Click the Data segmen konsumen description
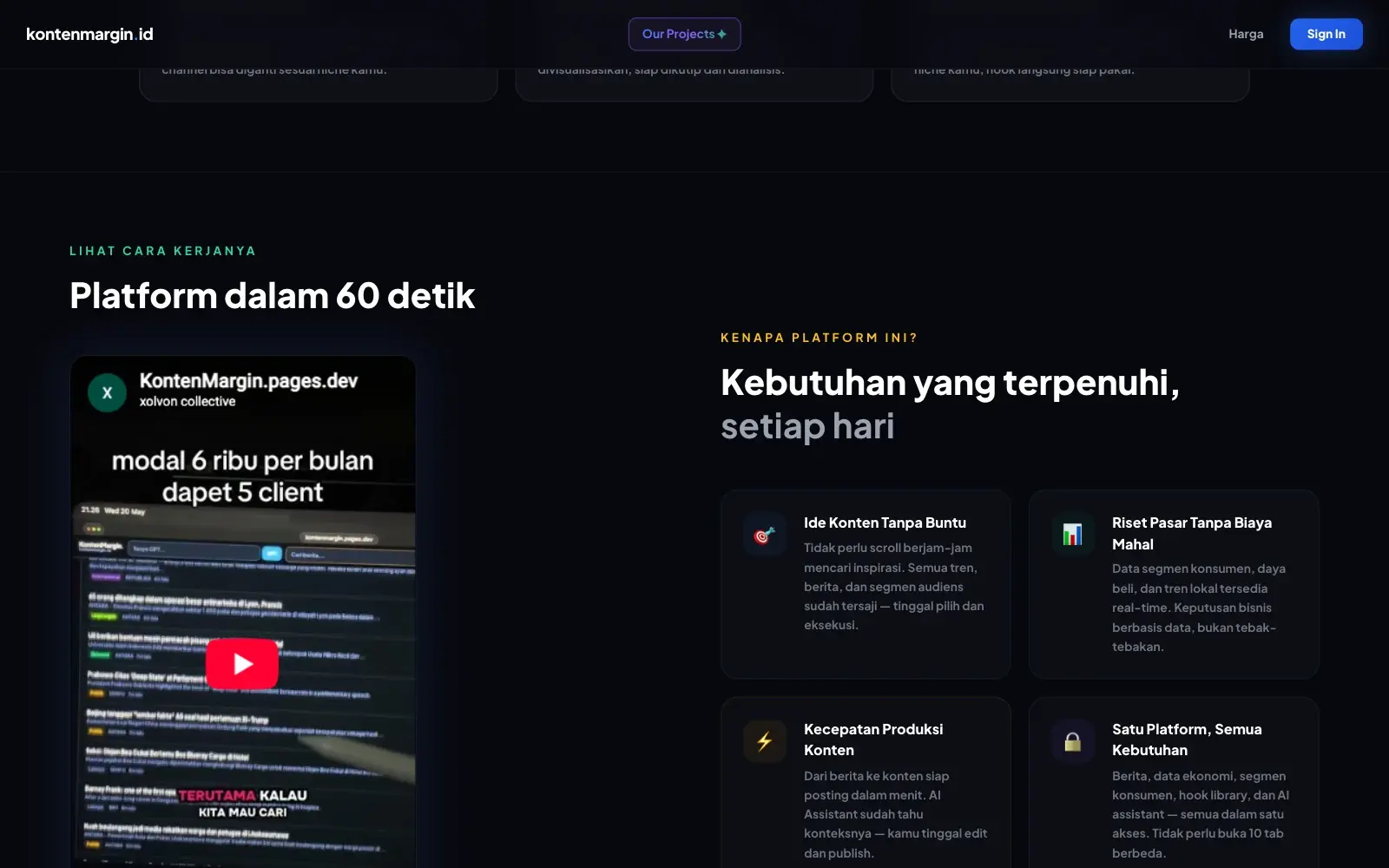This screenshot has height=868, width=1389. (x=1199, y=608)
